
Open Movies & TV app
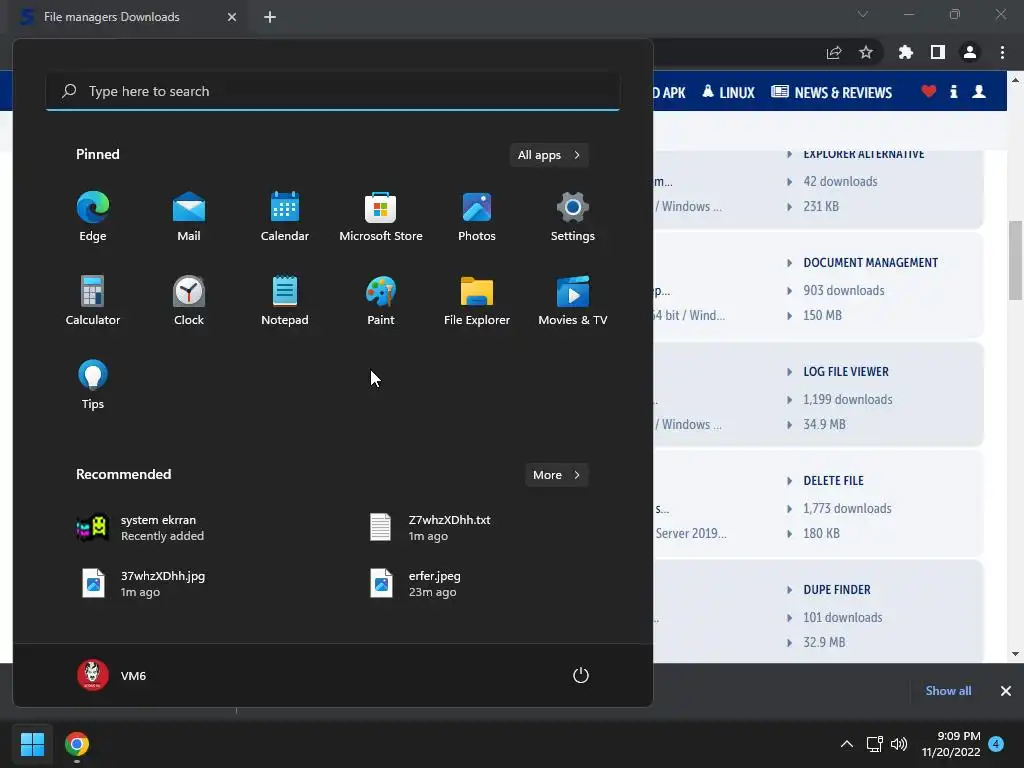573,300
